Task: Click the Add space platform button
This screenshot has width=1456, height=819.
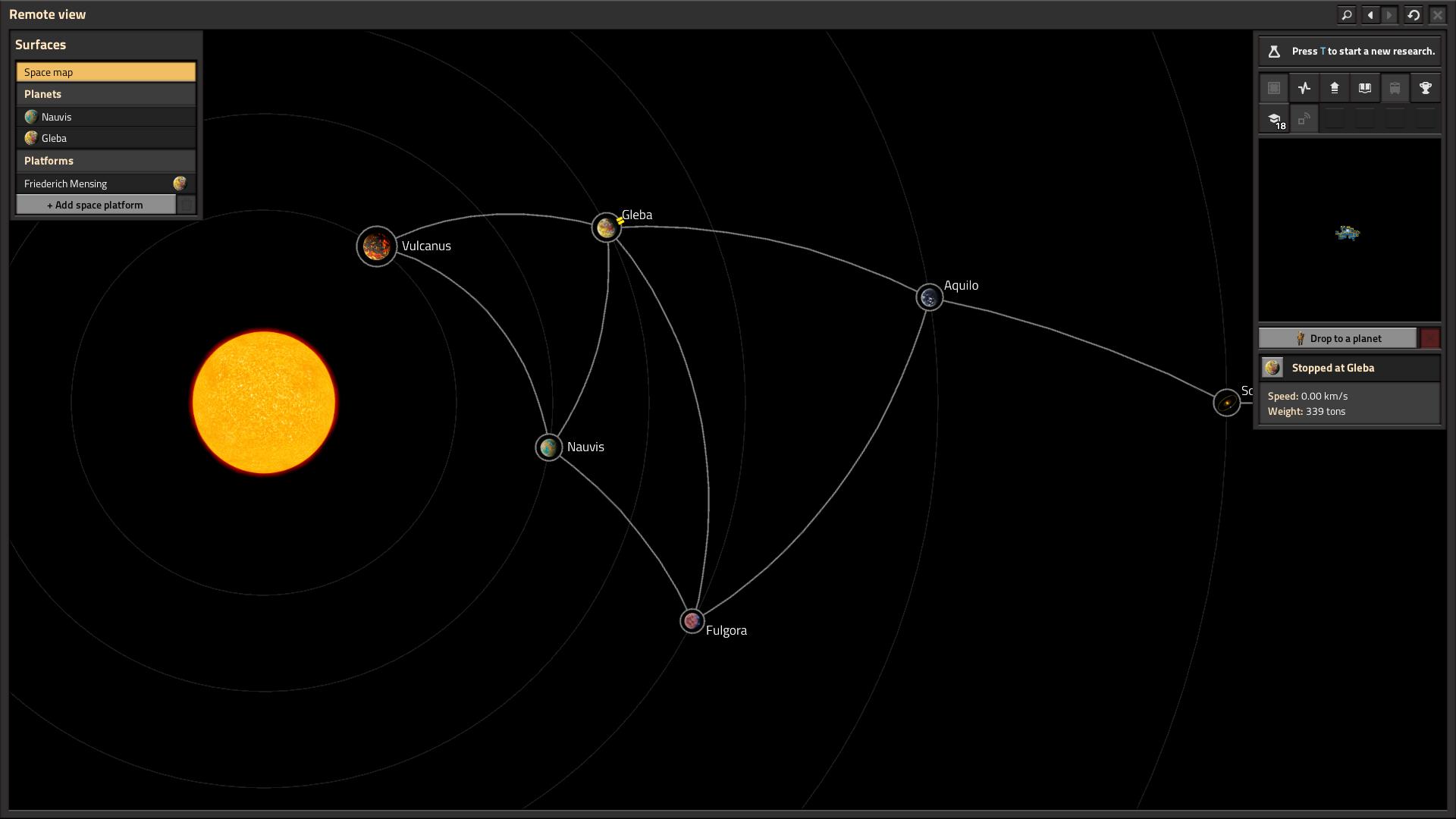Action: point(96,205)
